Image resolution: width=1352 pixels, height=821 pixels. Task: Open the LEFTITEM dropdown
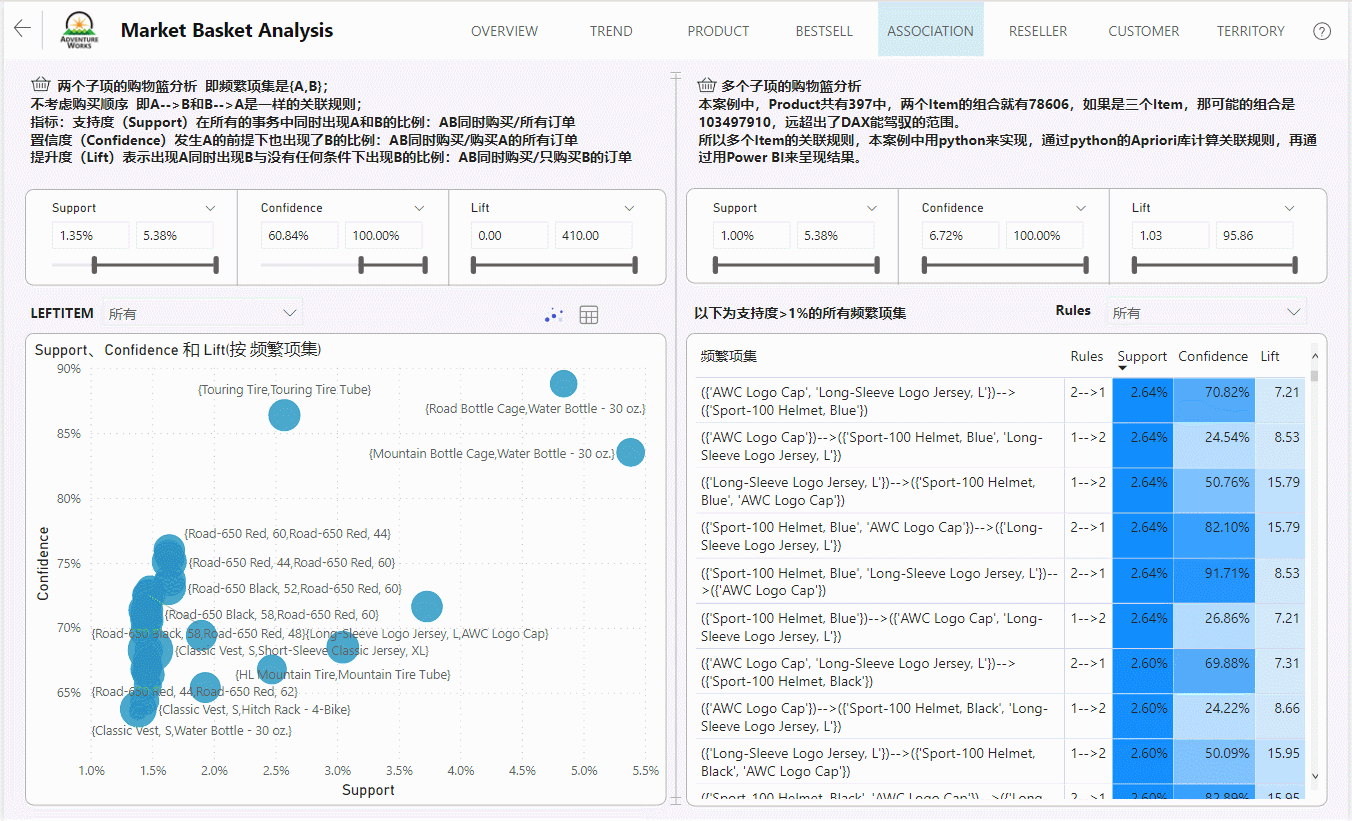coord(201,314)
